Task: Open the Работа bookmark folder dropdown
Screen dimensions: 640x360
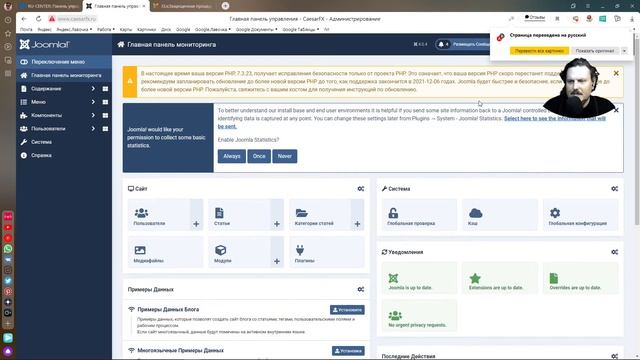Action: point(106,29)
